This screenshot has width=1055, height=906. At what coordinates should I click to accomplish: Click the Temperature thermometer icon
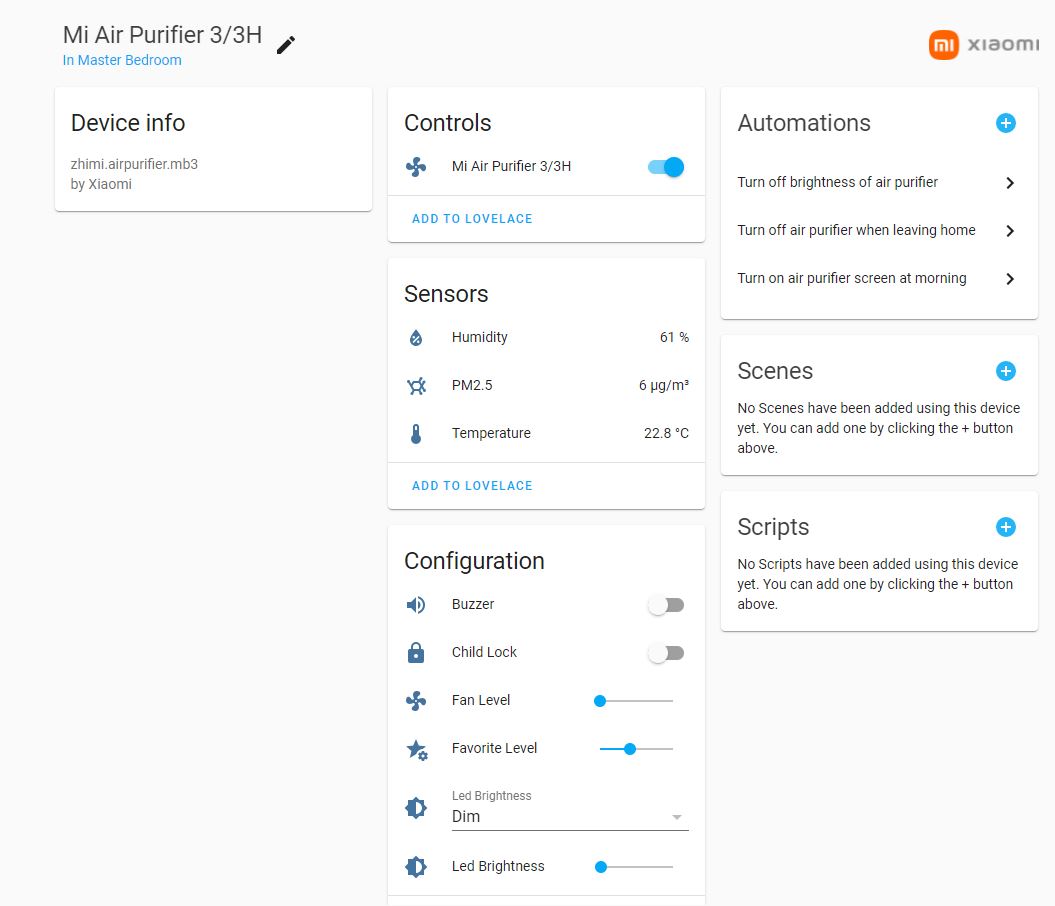coord(416,434)
